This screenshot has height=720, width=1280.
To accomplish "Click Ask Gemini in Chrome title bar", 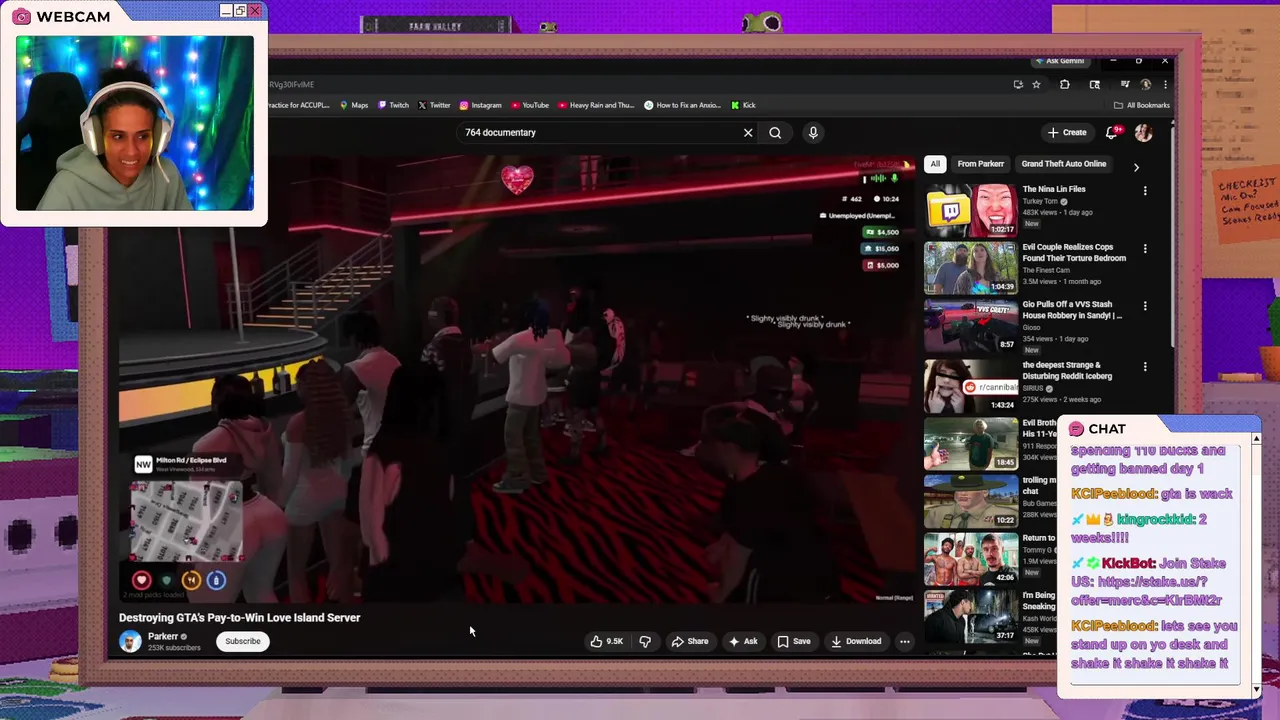I will pos(1061,61).
